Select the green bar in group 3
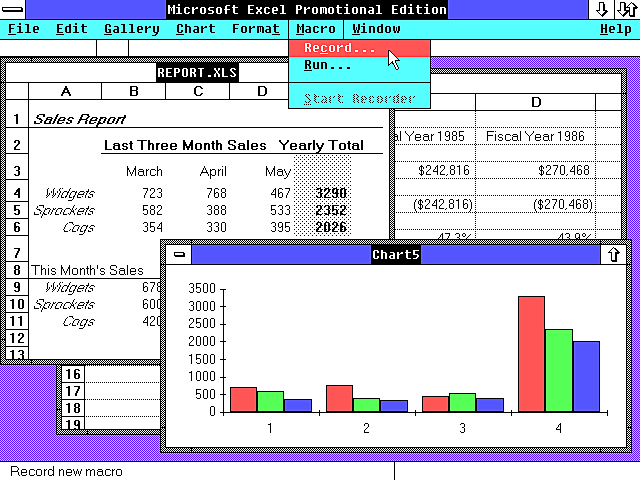 coord(462,403)
